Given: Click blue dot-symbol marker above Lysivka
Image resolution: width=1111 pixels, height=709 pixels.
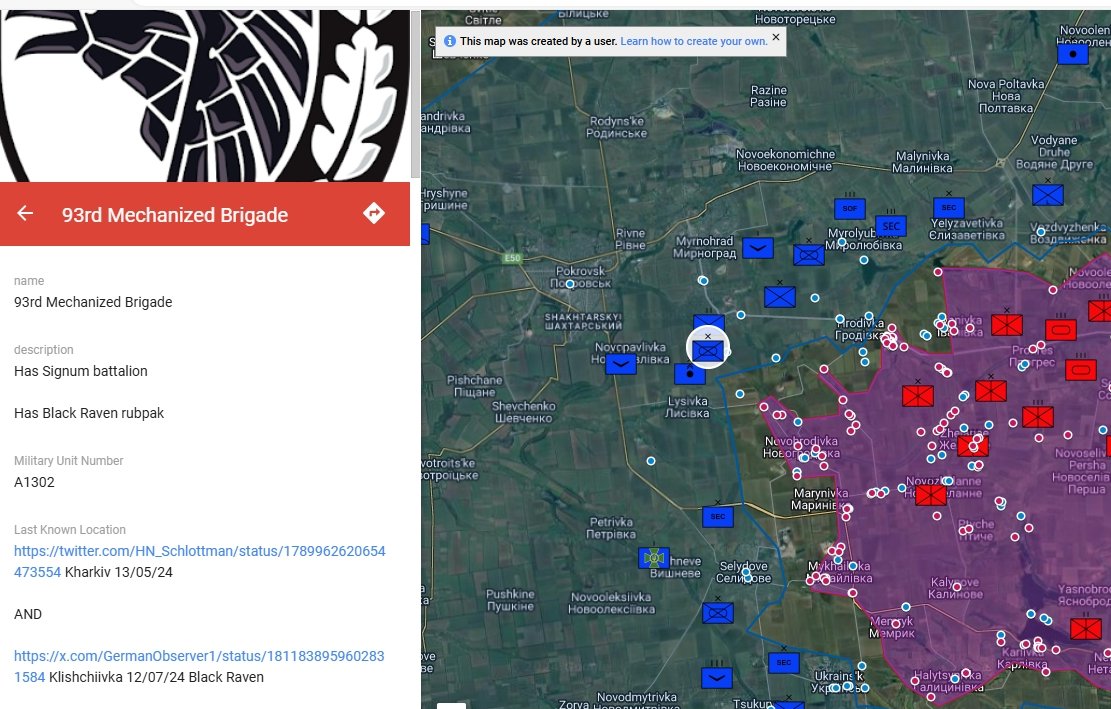Looking at the screenshot, I should point(689,374).
